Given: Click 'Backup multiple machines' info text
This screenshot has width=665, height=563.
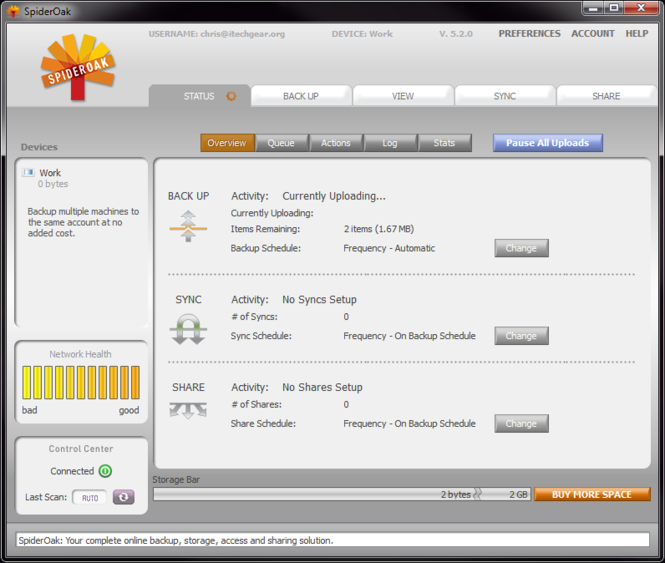Looking at the screenshot, I should 83,222.
